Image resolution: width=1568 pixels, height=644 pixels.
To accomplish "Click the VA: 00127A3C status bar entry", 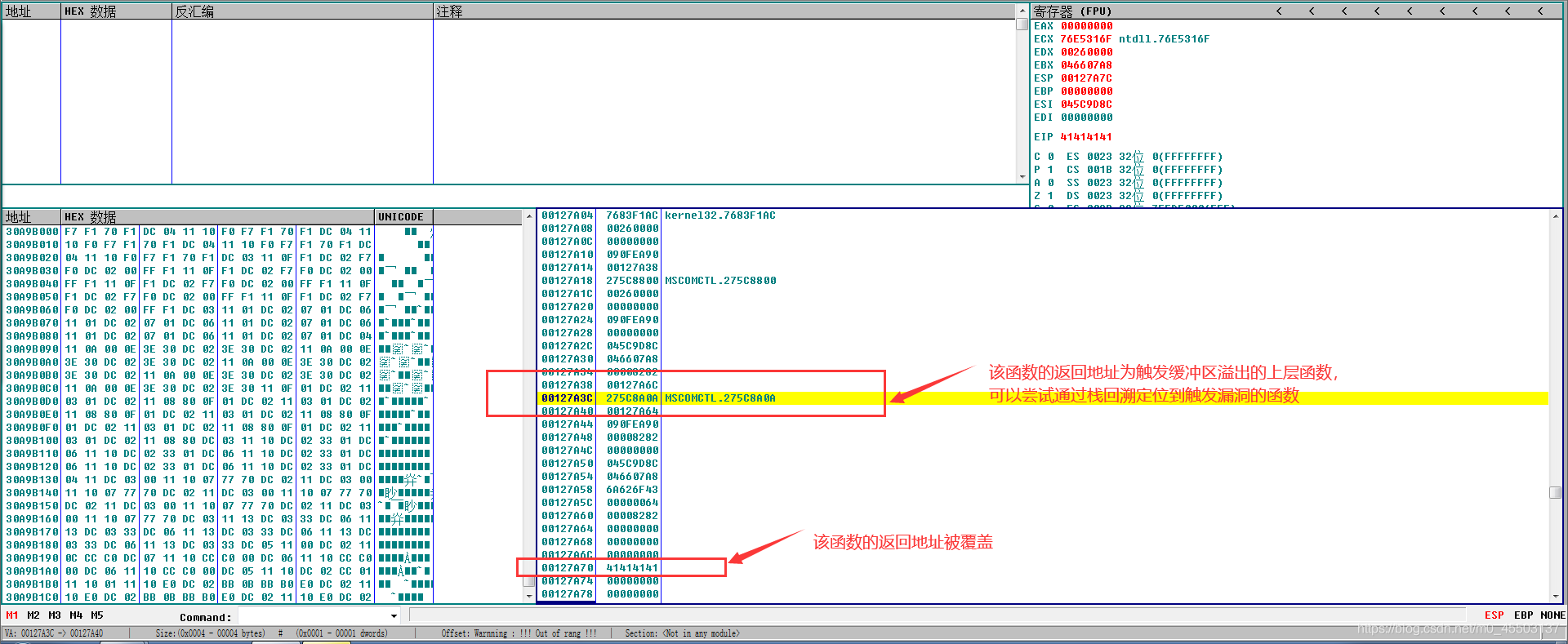I will (53, 633).
